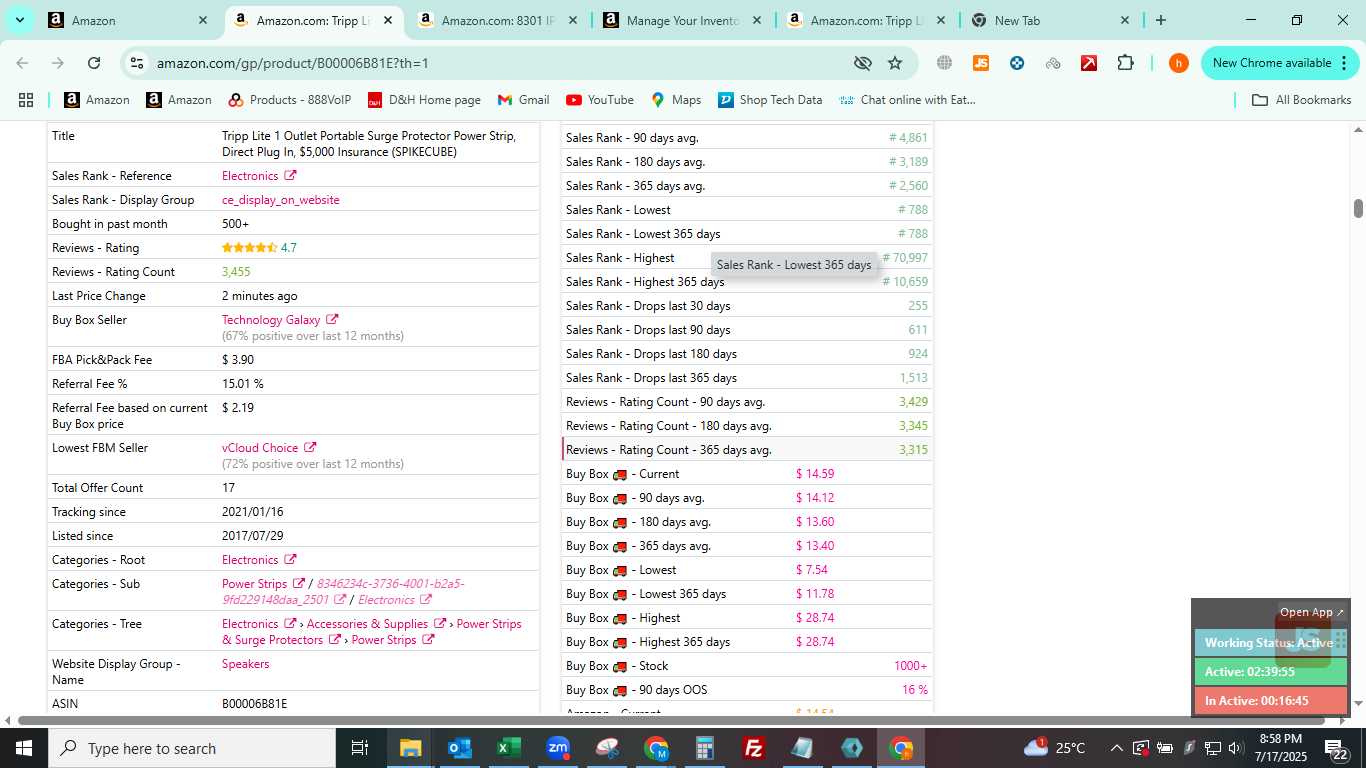Open Gmail bookmark
1366x768 pixels.
coord(523,100)
